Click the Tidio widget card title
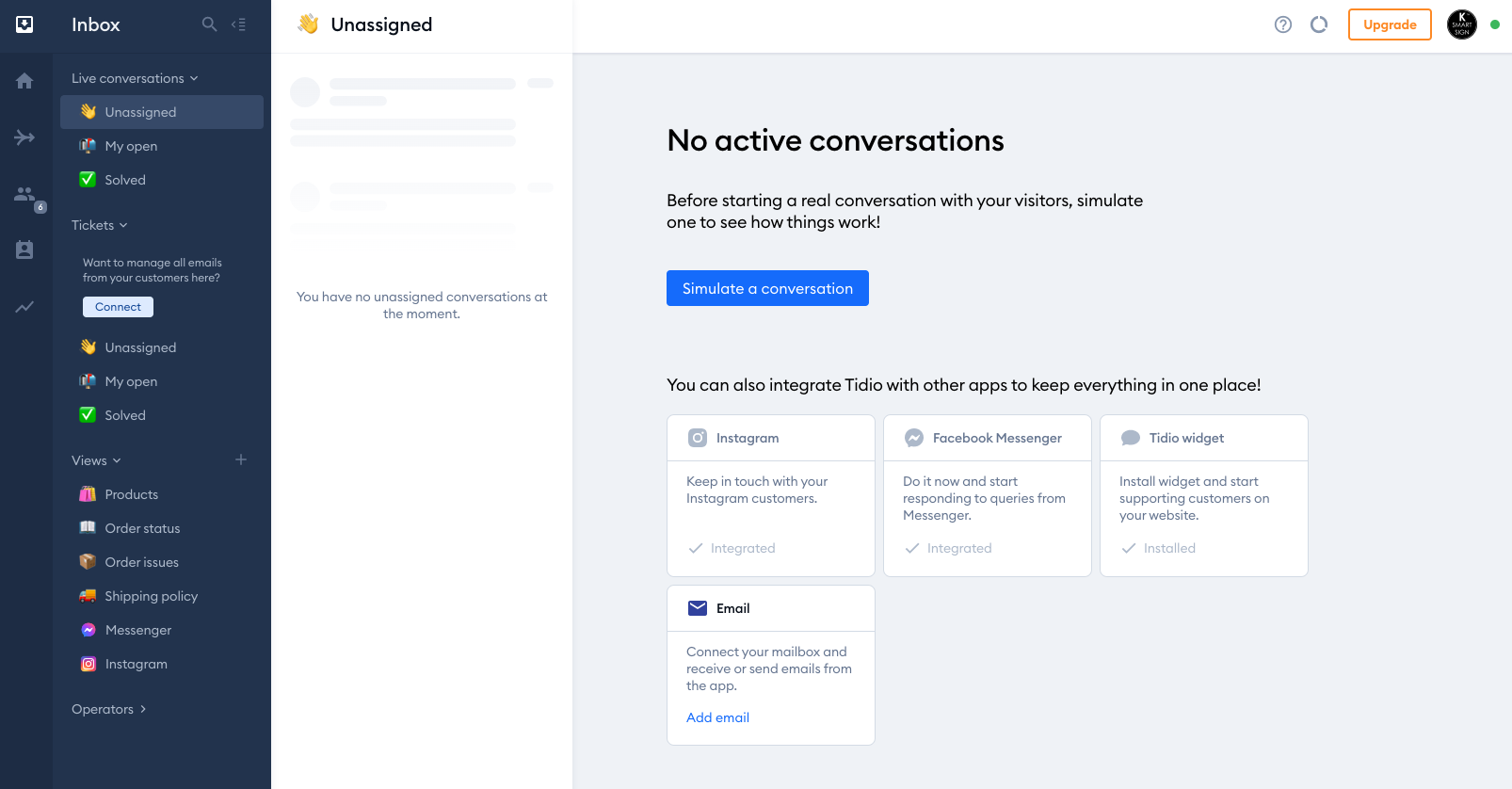This screenshot has width=1512, height=789. click(x=1186, y=438)
